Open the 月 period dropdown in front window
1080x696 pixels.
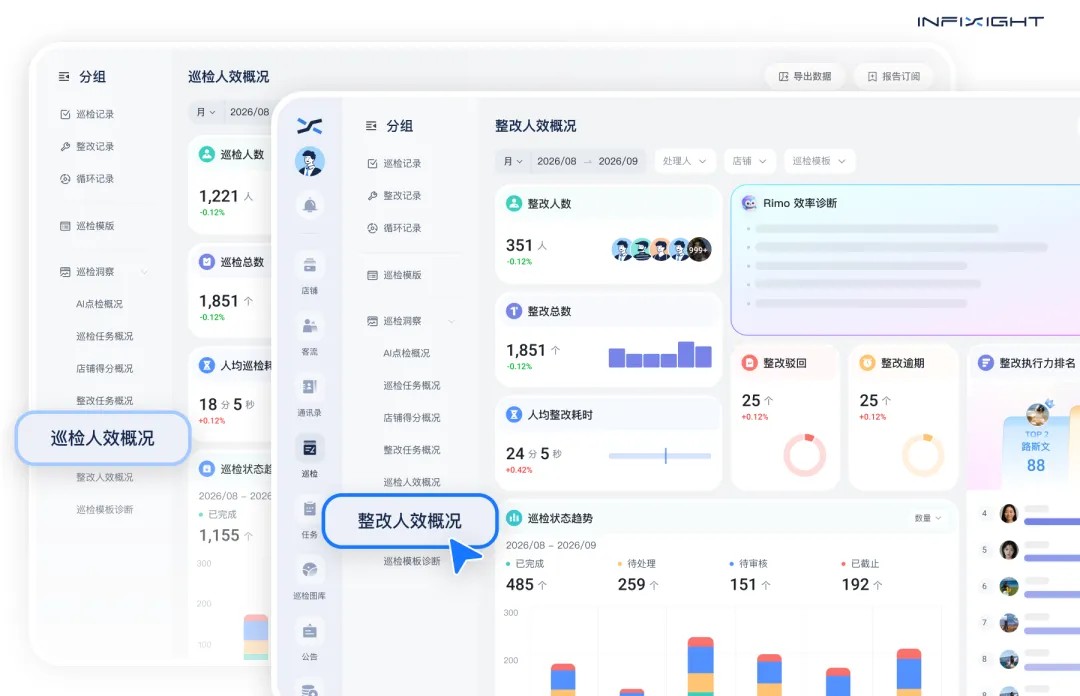coord(513,161)
